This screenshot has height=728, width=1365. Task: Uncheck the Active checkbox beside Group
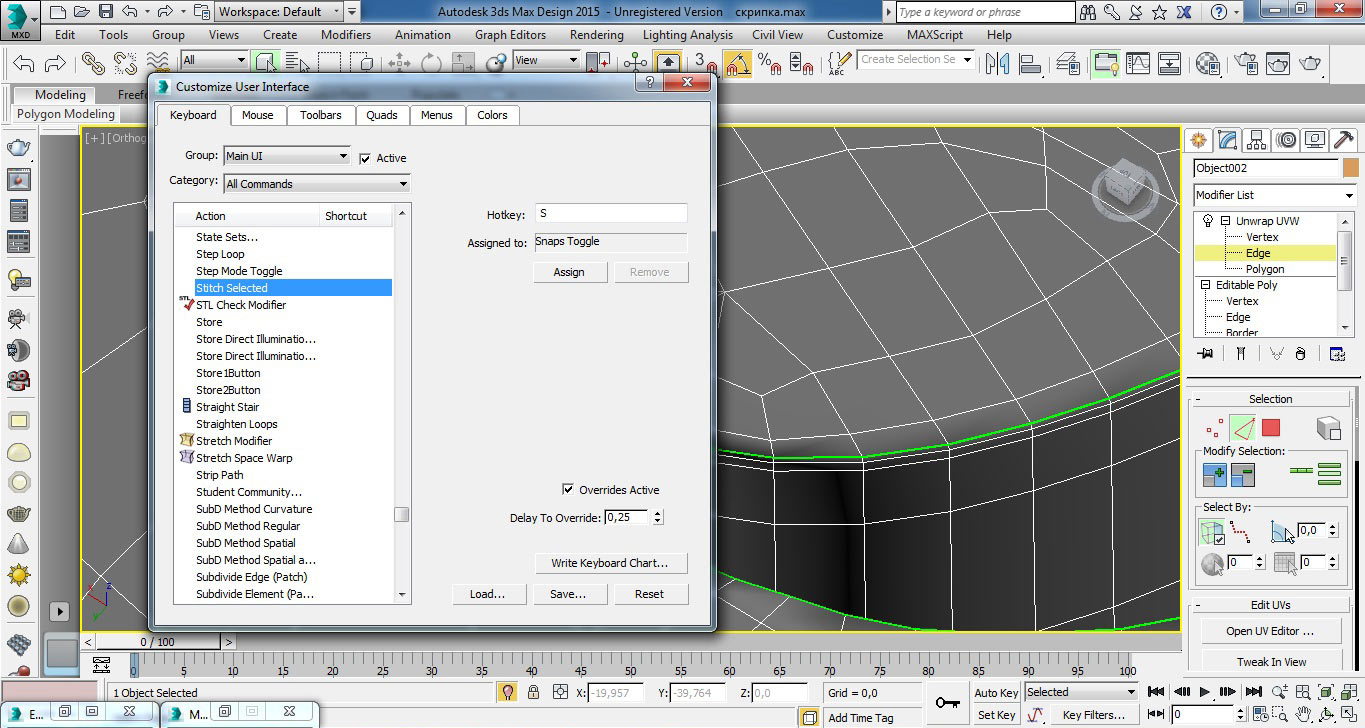point(365,158)
